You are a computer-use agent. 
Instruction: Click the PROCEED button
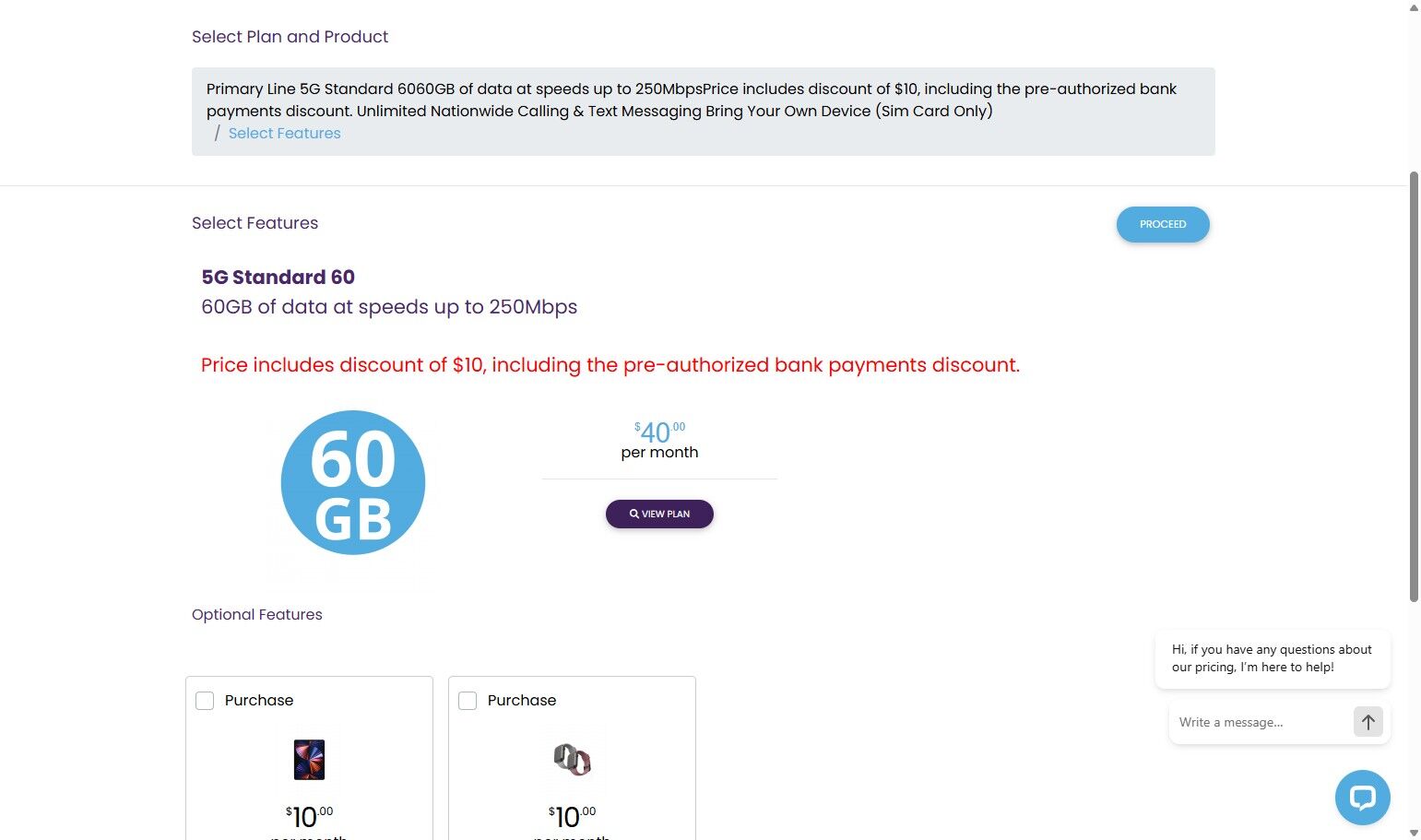pos(1163,224)
